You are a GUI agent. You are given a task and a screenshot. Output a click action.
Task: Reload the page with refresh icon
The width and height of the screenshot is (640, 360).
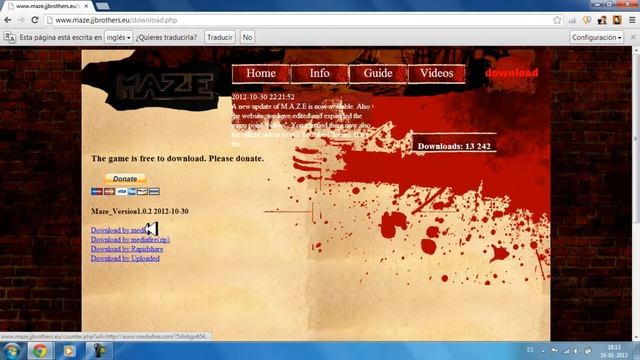pos(35,20)
